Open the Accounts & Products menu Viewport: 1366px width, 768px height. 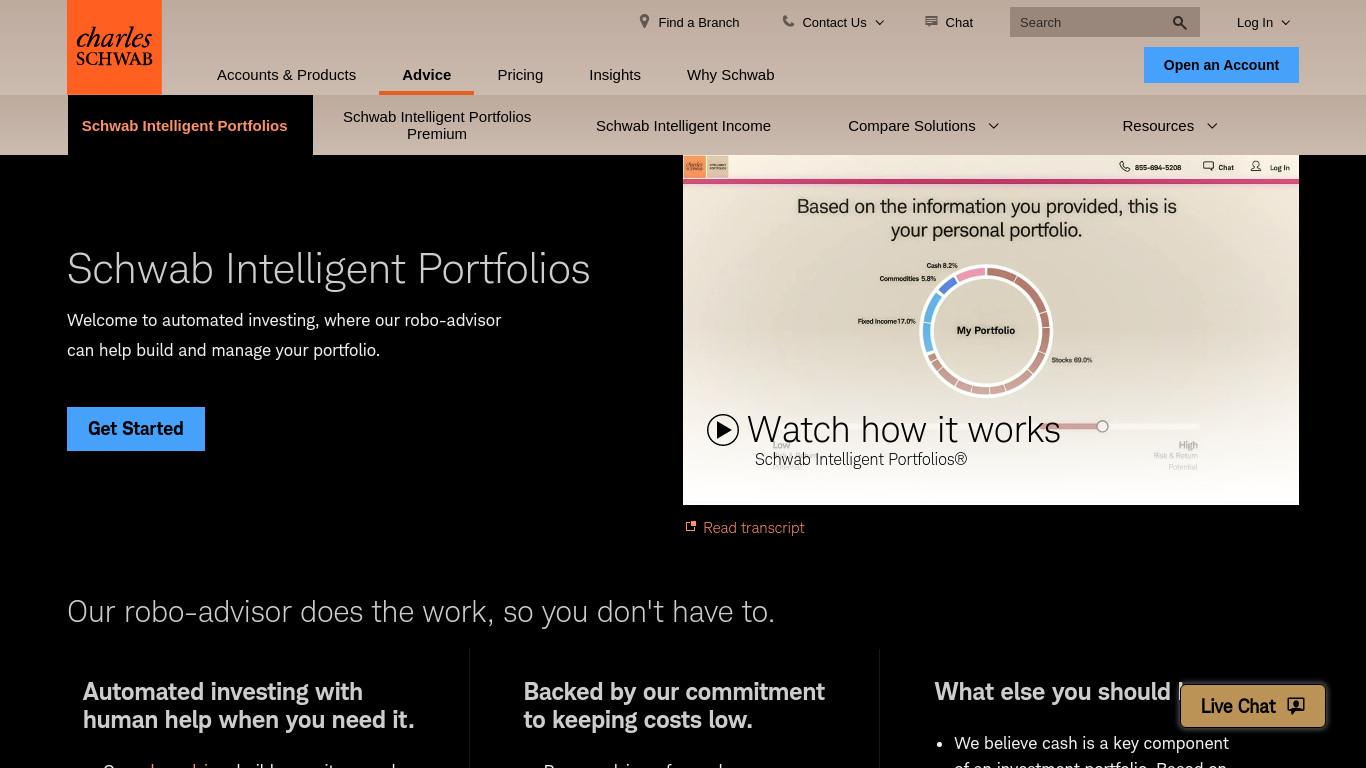tap(286, 75)
